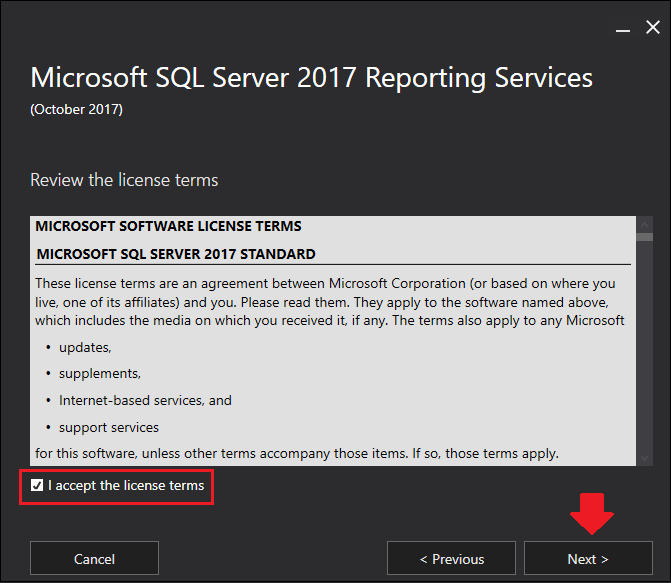The height and width of the screenshot is (583, 671).
Task: Go back with the Previous button
Action: click(x=451, y=558)
